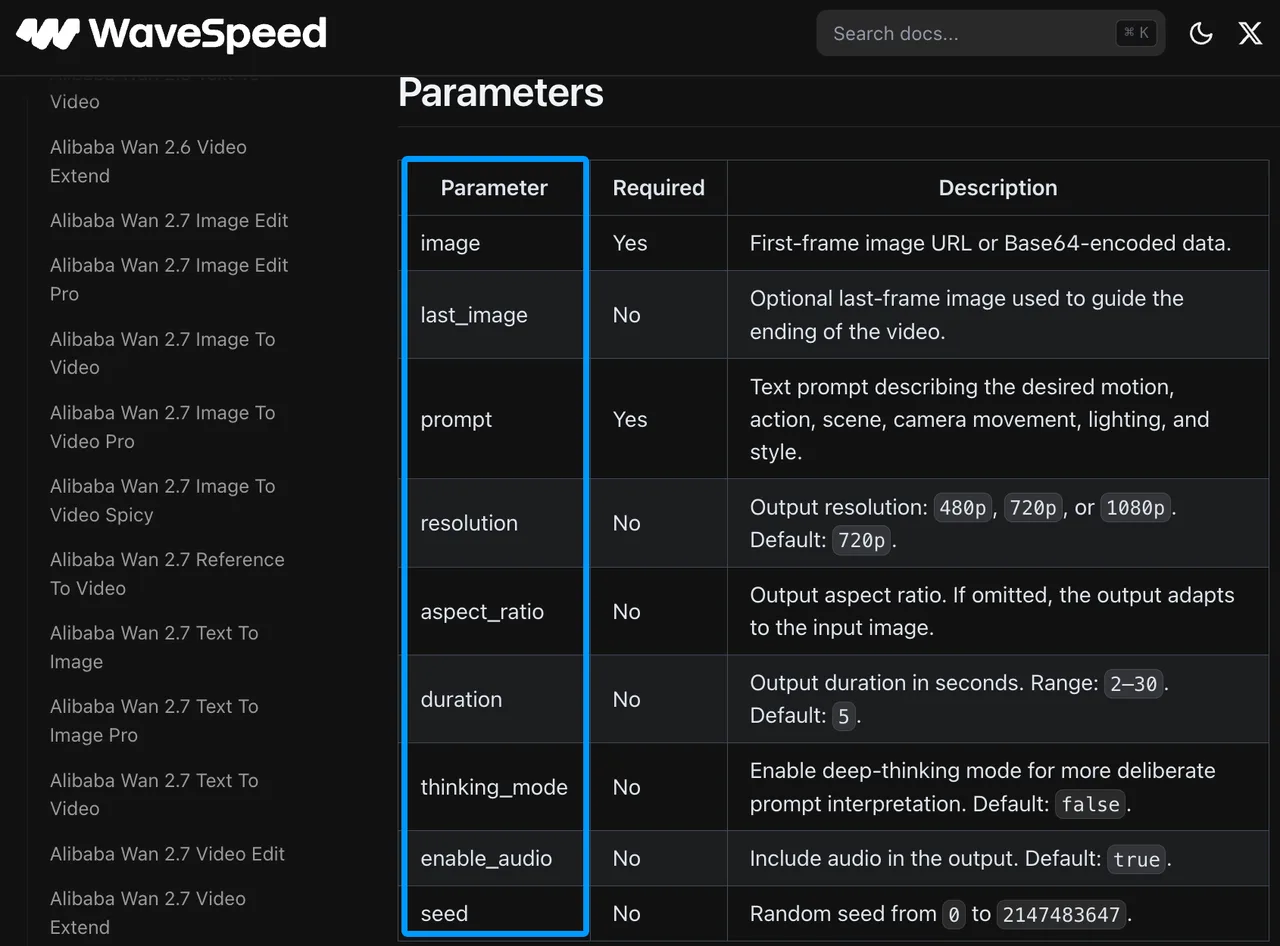
Task: Click the seed minimum value '0'
Action: 953,914
